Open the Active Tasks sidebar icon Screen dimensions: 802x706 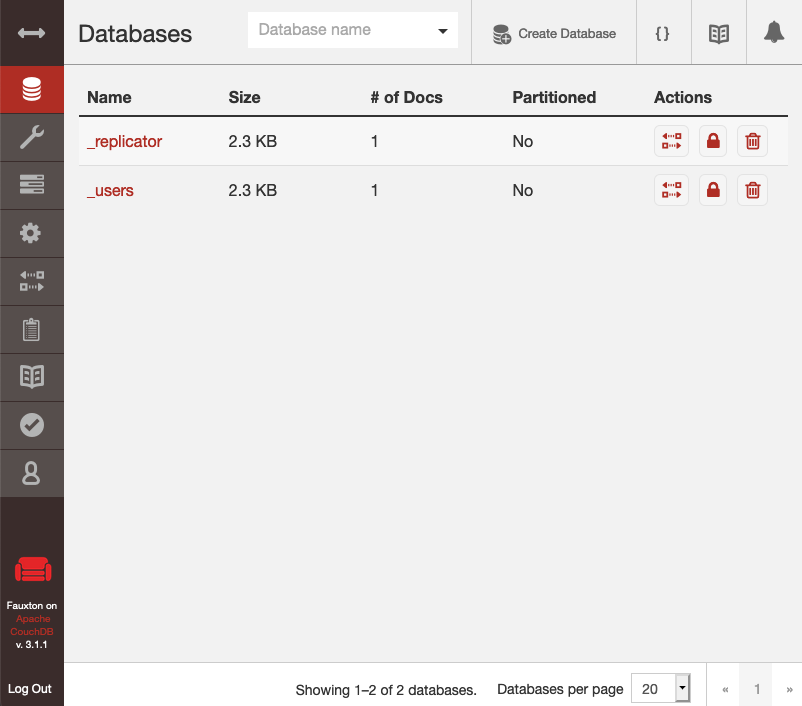(x=31, y=329)
